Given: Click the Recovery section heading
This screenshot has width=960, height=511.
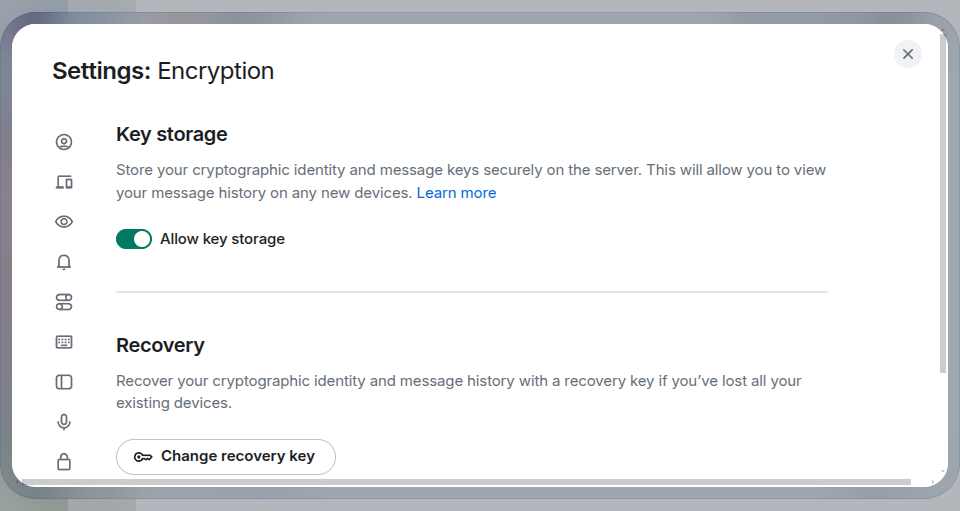Looking at the screenshot, I should [x=160, y=345].
